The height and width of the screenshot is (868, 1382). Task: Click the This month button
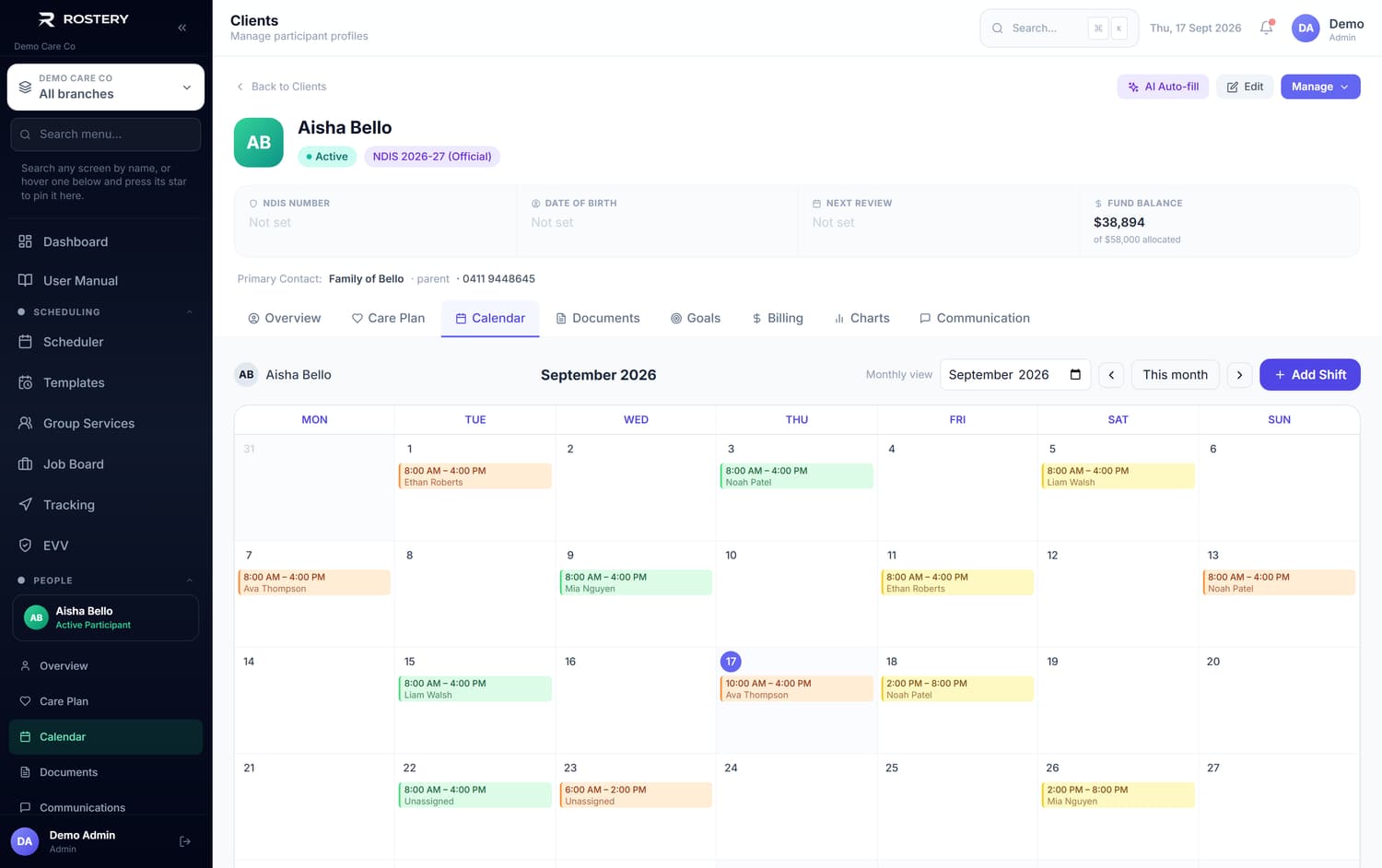coord(1175,375)
